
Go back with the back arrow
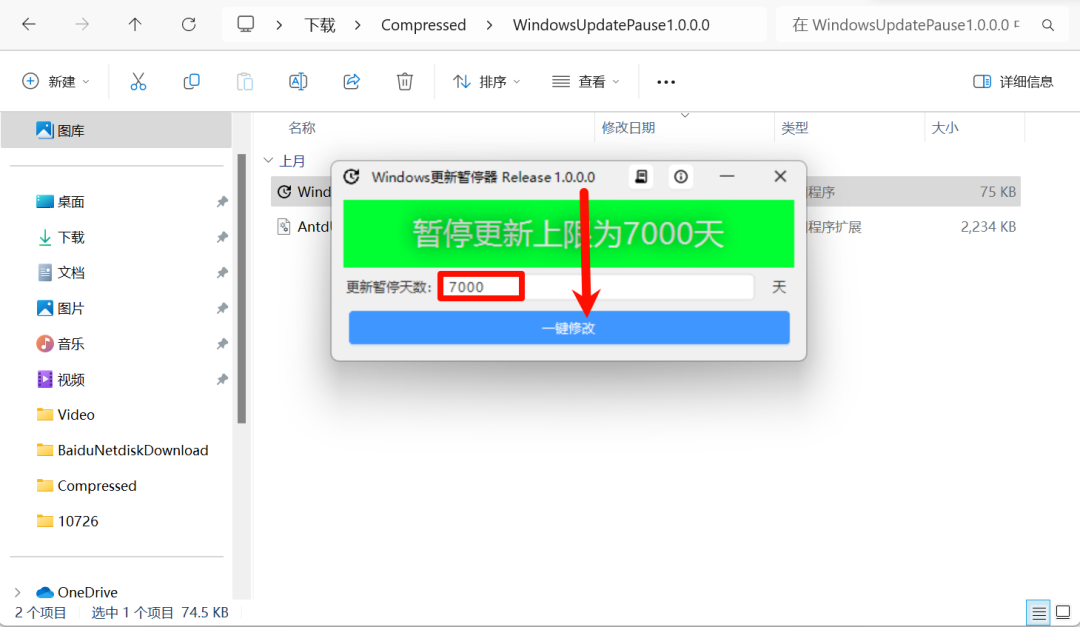pos(29,25)
